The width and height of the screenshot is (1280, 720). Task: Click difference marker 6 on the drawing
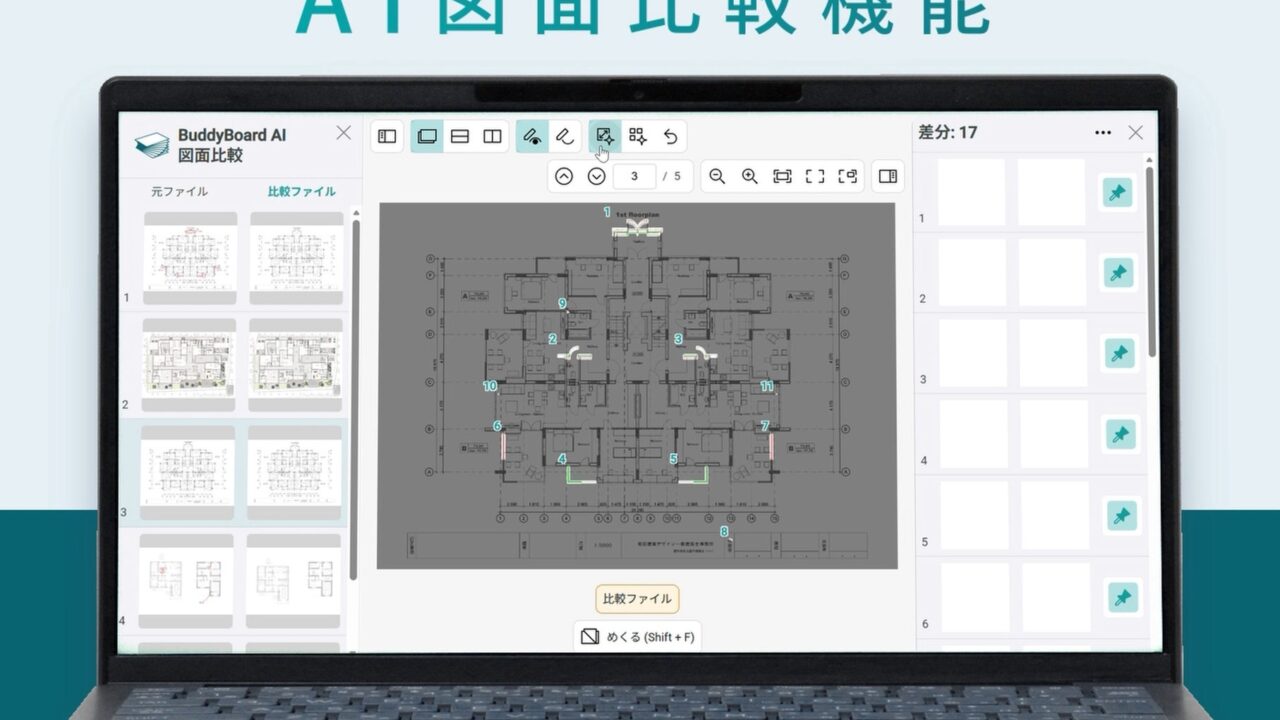point(497,426)
